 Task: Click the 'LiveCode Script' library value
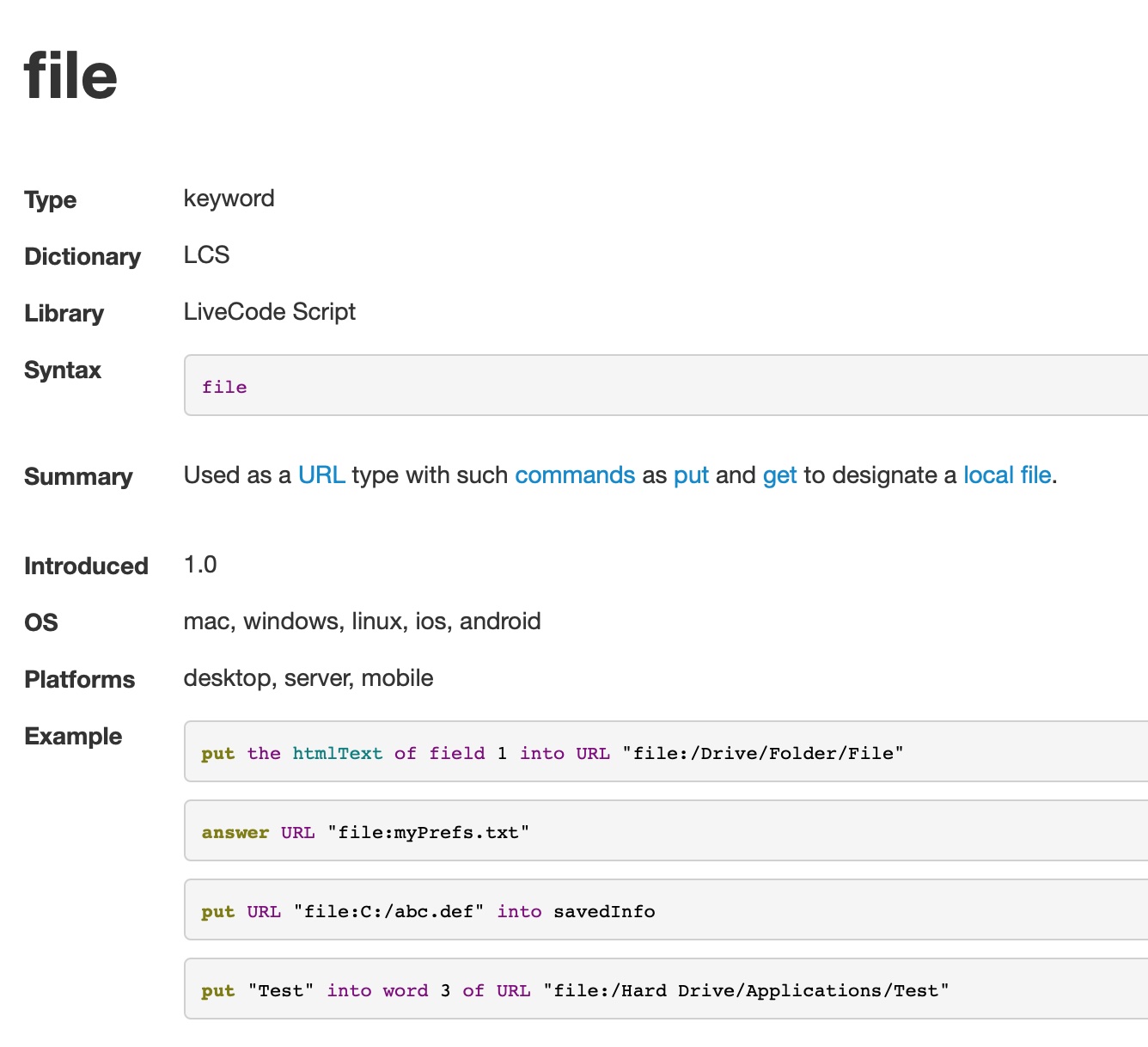tap(269, 312)
